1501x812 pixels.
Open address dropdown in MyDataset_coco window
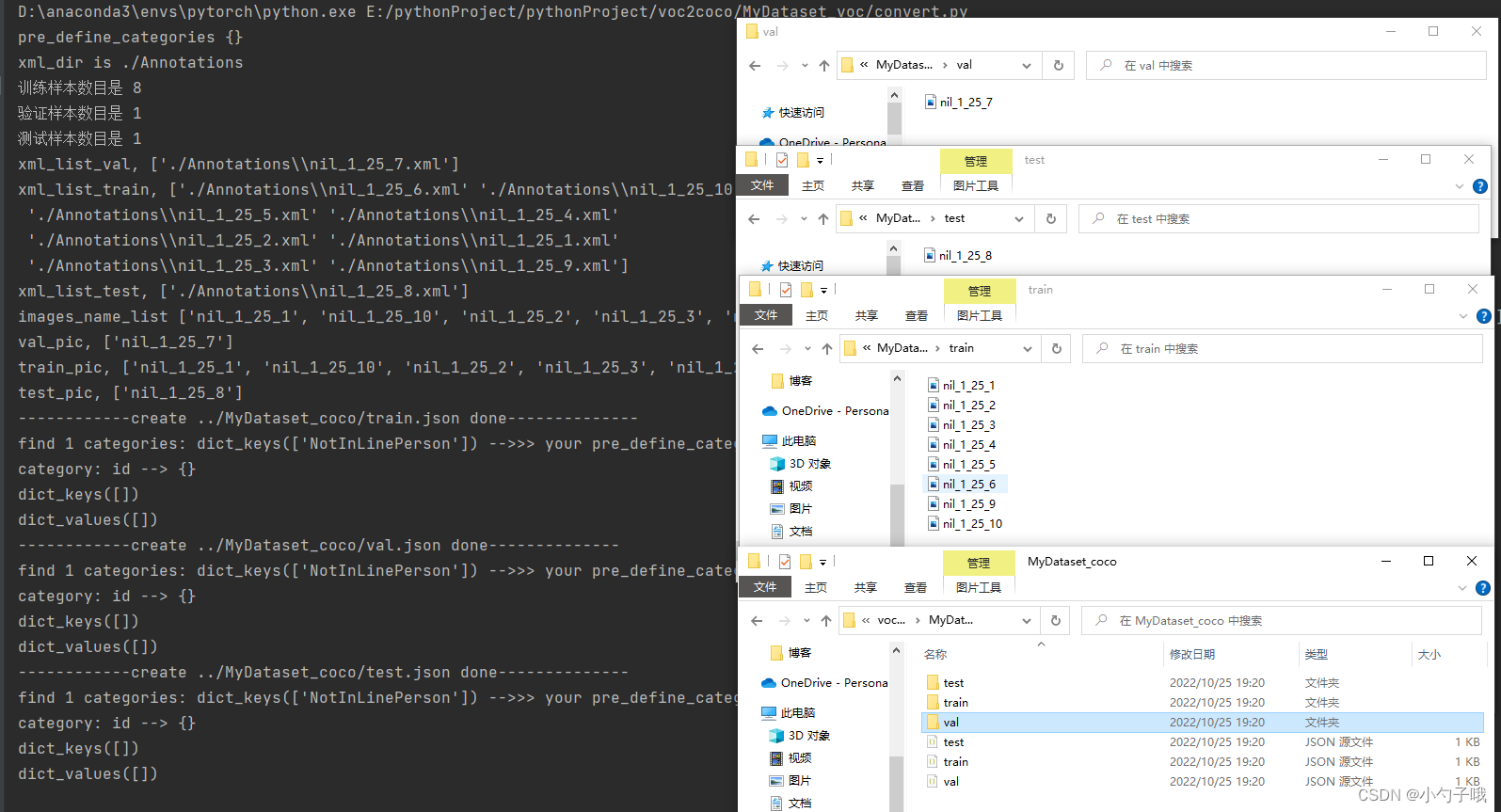click(1026, 621)
